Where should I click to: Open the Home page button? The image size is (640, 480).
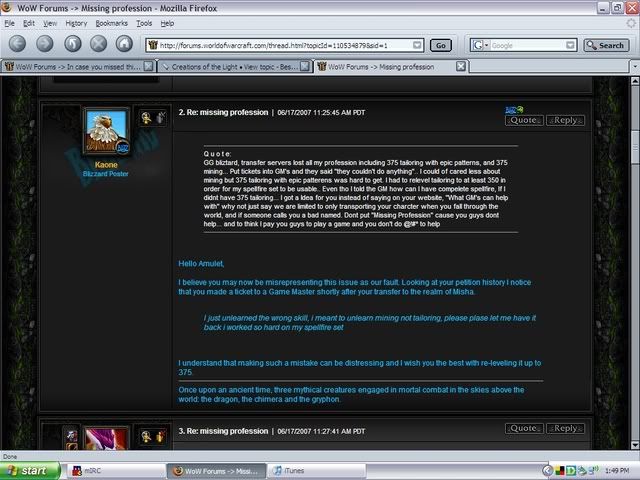coord(124,43)
